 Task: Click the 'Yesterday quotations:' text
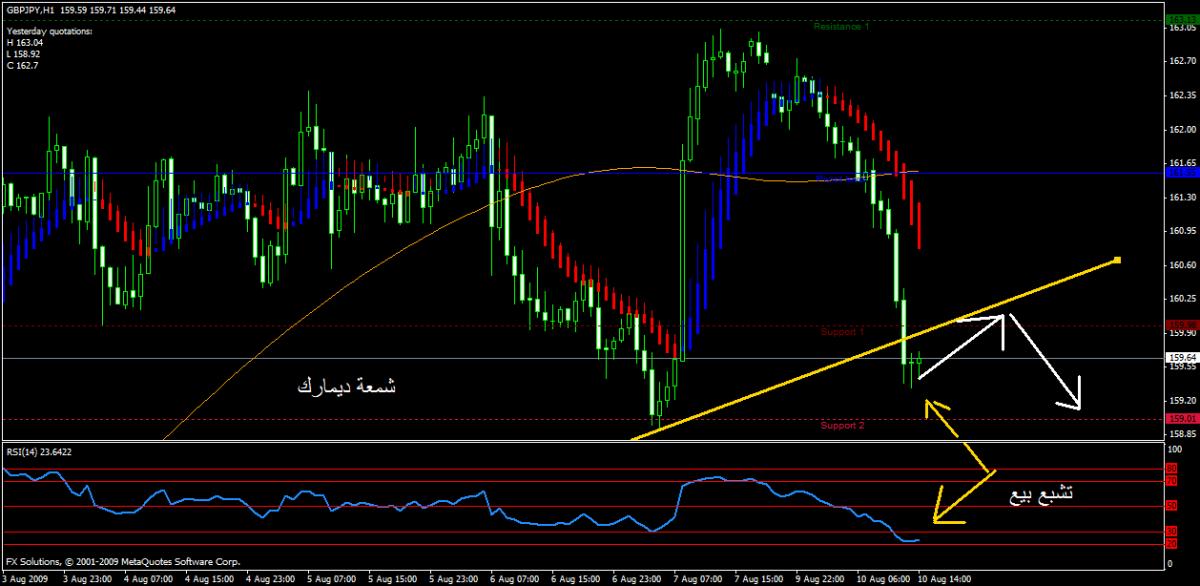pyautogui.click(x=49, y=31)
